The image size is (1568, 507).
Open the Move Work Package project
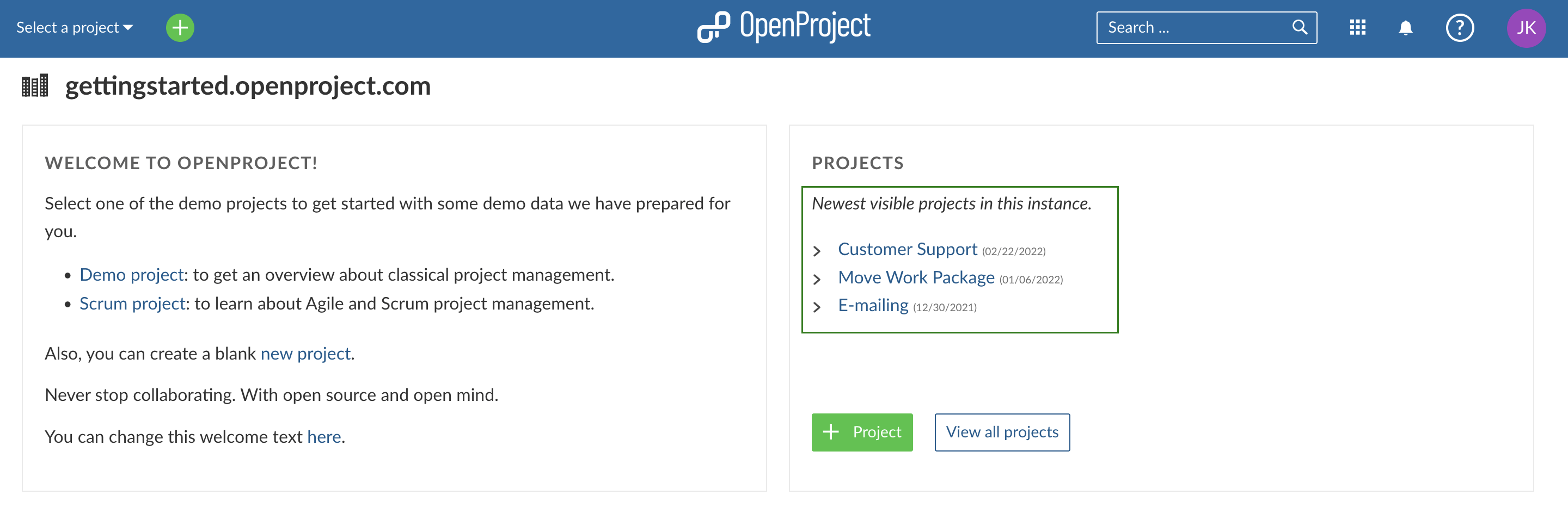coord(915,278)
